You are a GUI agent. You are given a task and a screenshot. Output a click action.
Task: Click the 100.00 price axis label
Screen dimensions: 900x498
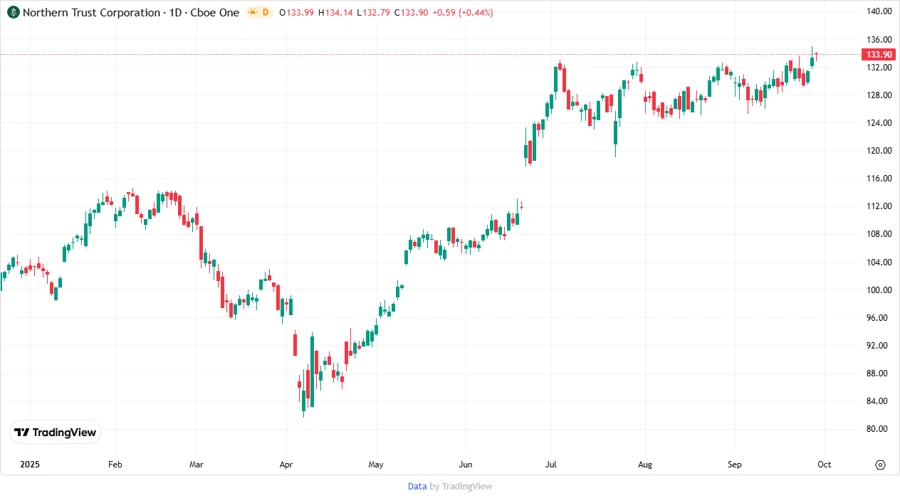[x=879, y=290]
